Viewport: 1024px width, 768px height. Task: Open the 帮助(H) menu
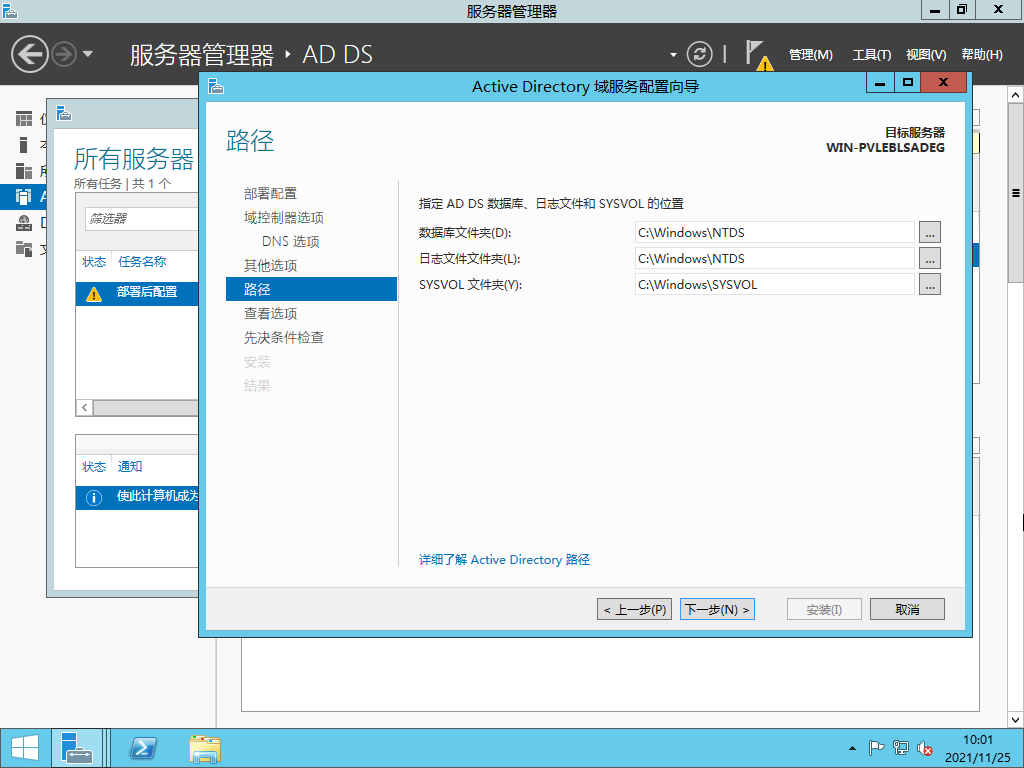click(x=982, y=55)
